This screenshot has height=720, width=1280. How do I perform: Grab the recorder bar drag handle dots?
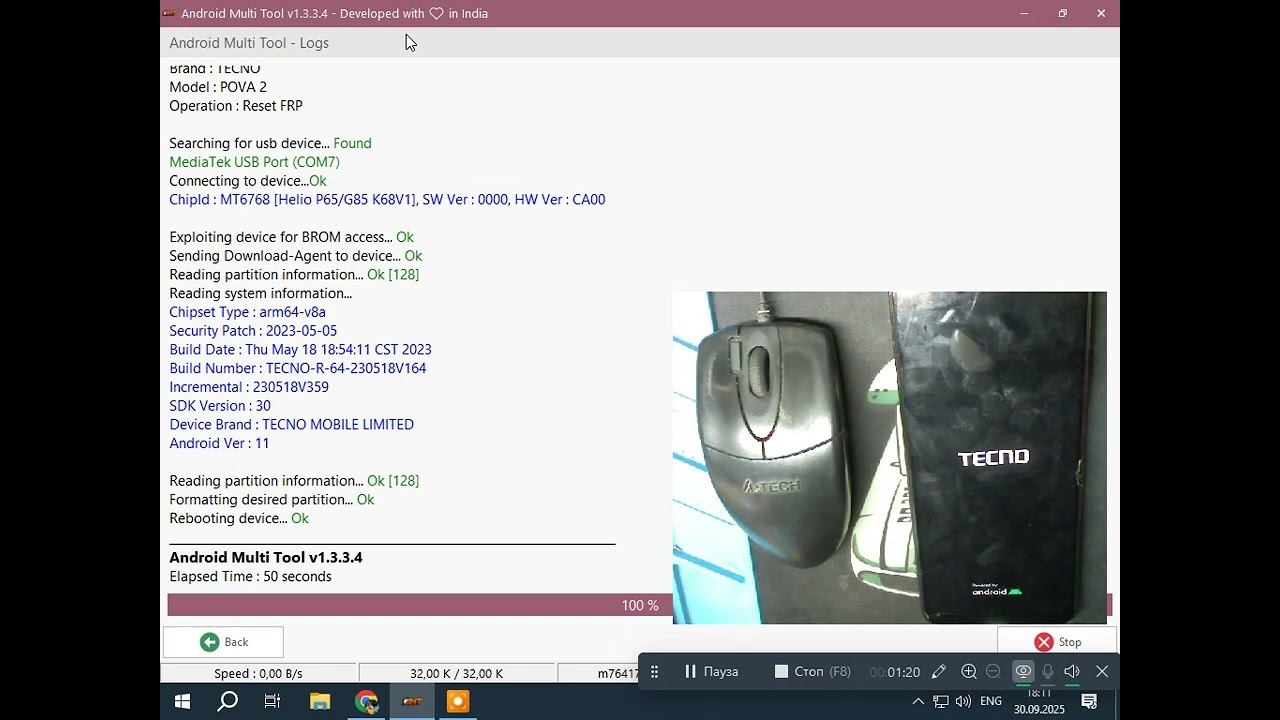[655, 672]
